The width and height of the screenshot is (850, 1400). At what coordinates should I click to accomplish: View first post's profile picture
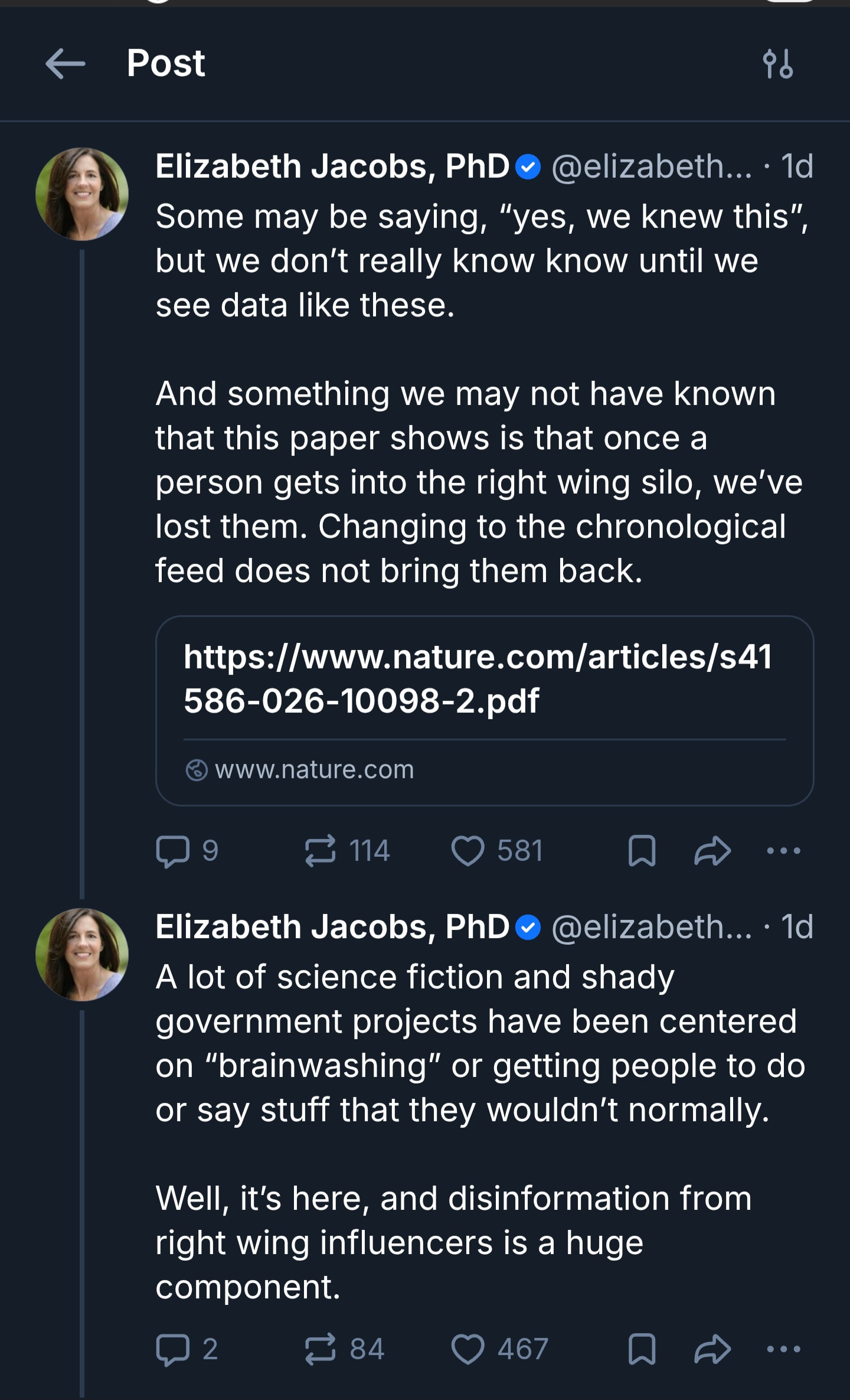coord(82,194)
